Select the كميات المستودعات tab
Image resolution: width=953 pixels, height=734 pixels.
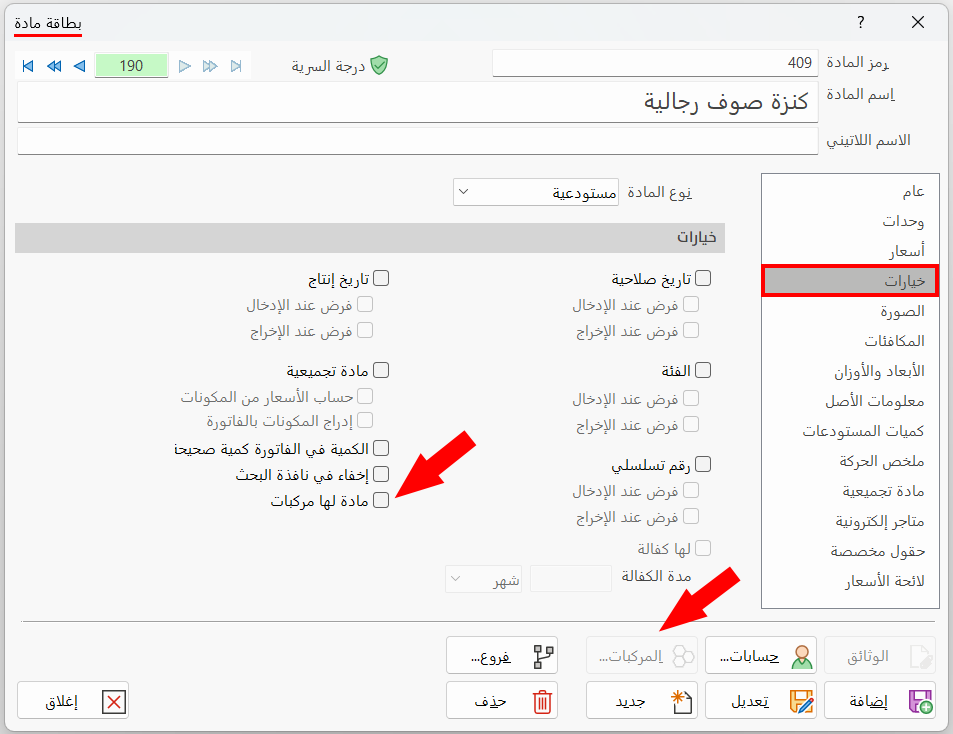[850, 431]
